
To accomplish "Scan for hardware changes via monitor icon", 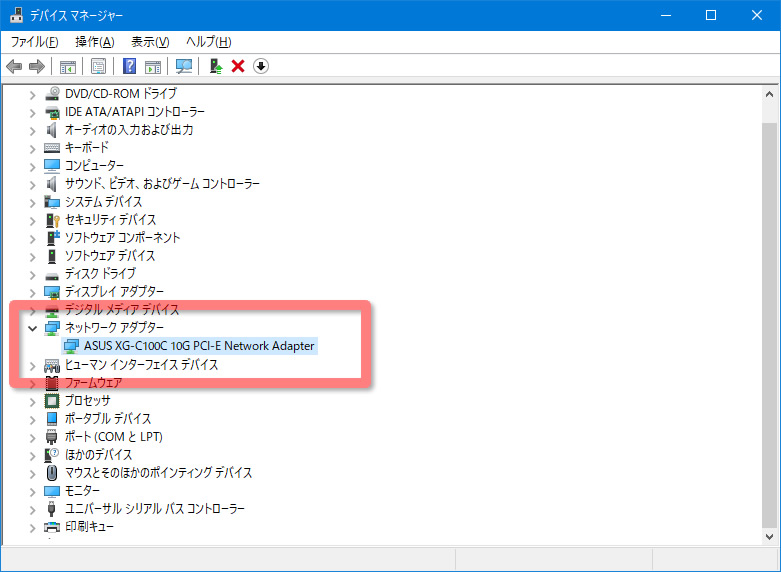I will (184, 66).
